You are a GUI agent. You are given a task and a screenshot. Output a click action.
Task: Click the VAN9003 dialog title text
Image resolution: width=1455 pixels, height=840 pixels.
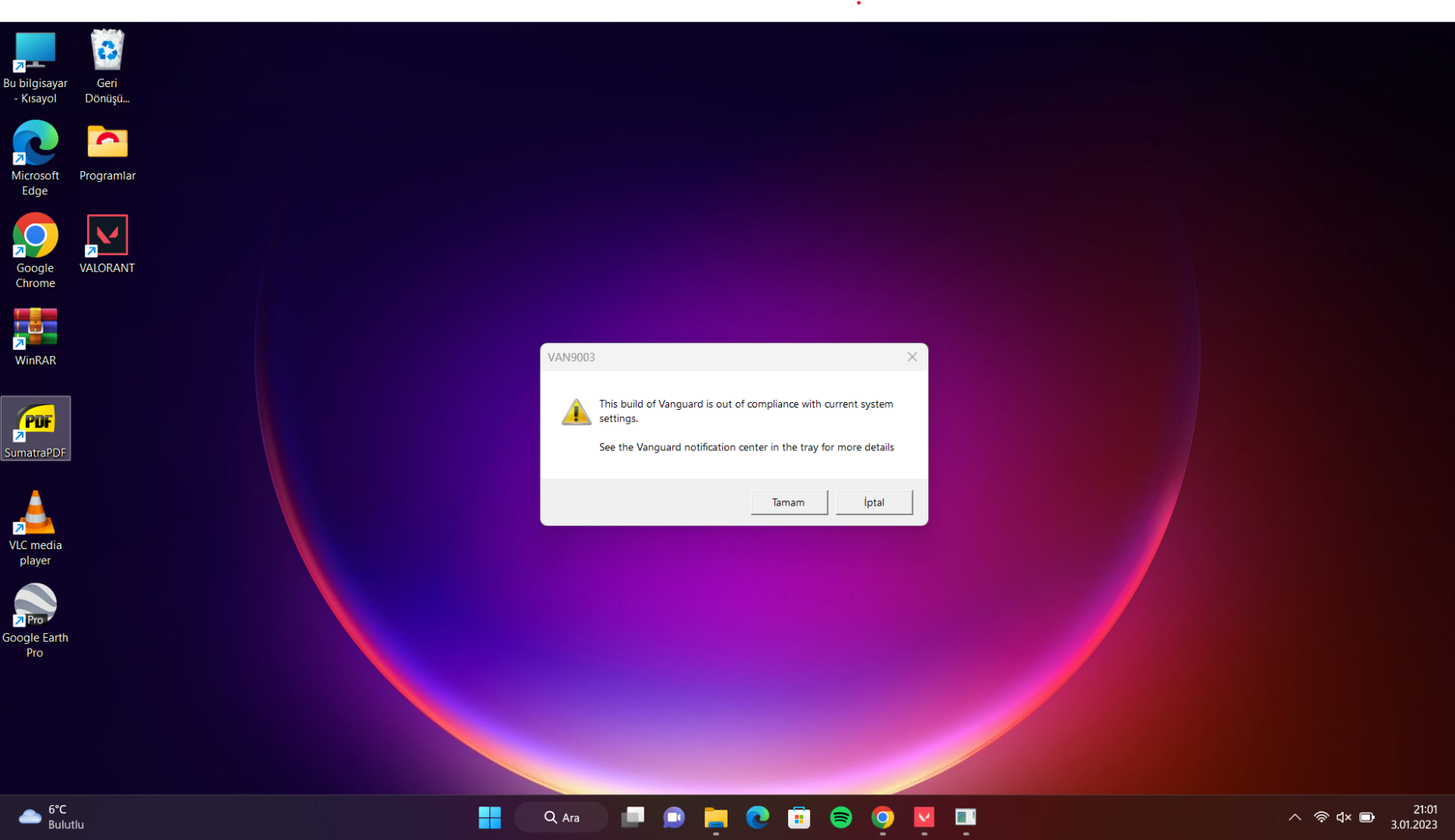click(x=571, y=358)
